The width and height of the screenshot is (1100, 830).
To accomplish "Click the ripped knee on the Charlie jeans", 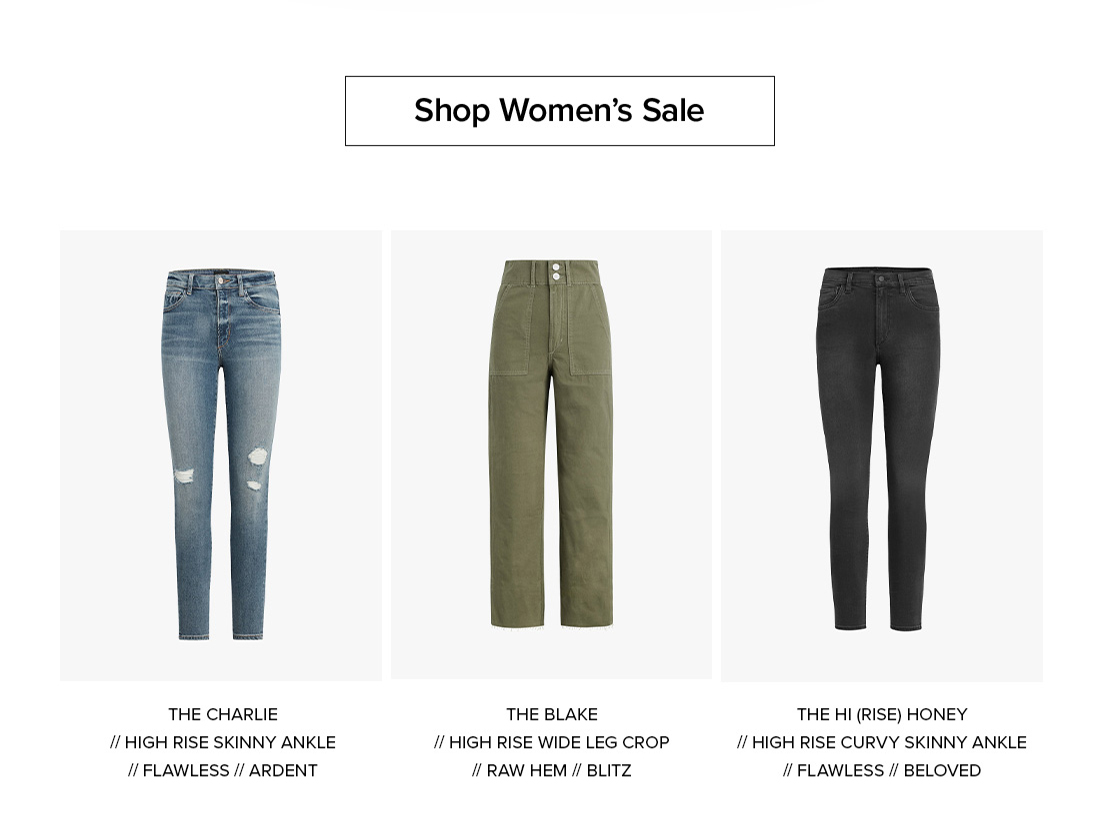I will point(257,458).
